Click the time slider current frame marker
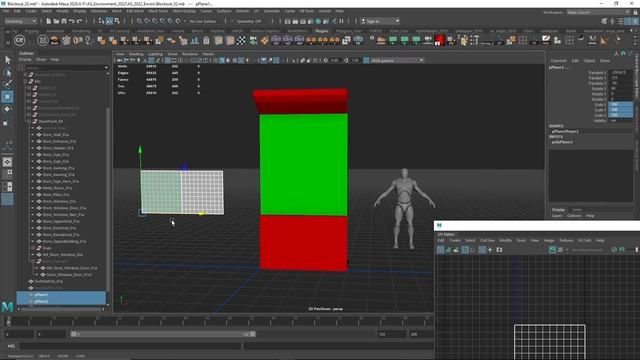Image resolution: width=640 pixels, height=360 pixels. pyautogui.click(x=9, y=321)
